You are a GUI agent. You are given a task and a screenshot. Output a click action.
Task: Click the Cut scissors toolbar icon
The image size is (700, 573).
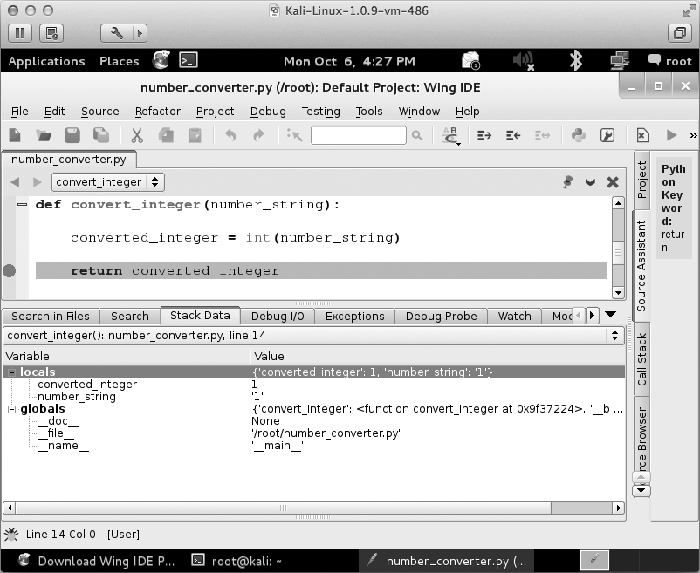click(137, 135)
